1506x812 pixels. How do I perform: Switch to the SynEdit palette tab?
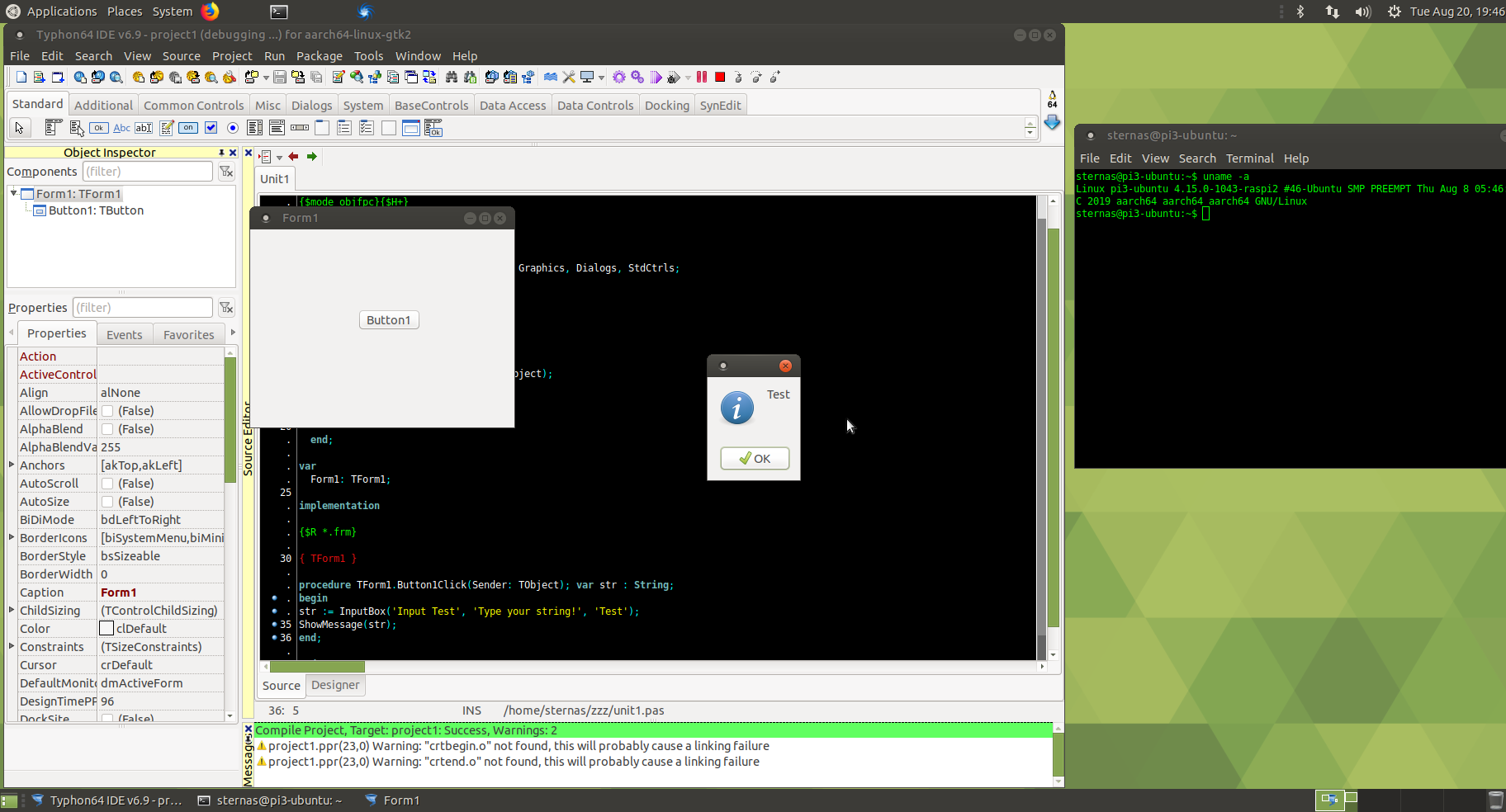point(720,106)
